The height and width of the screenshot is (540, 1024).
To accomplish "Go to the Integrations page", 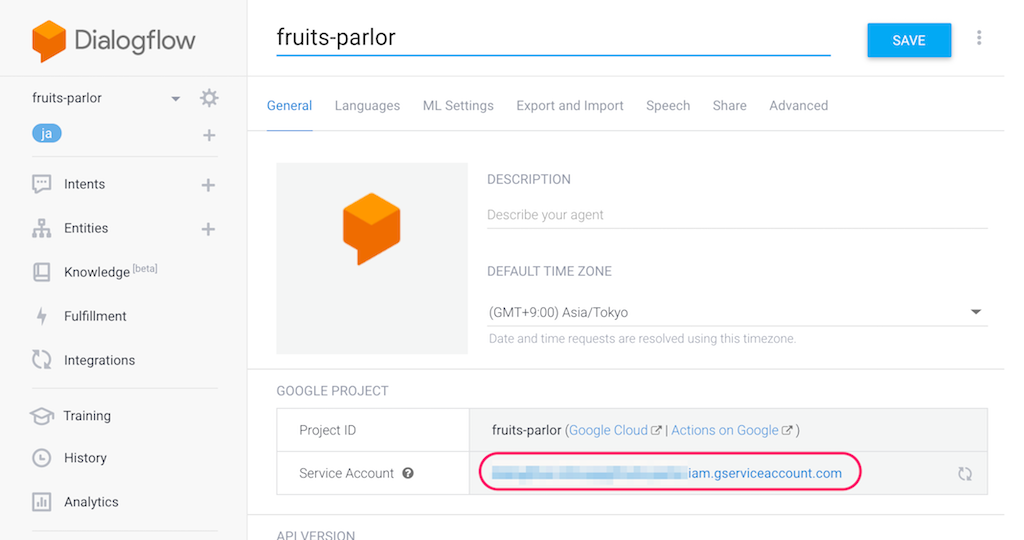I will (x=99, y=360).
